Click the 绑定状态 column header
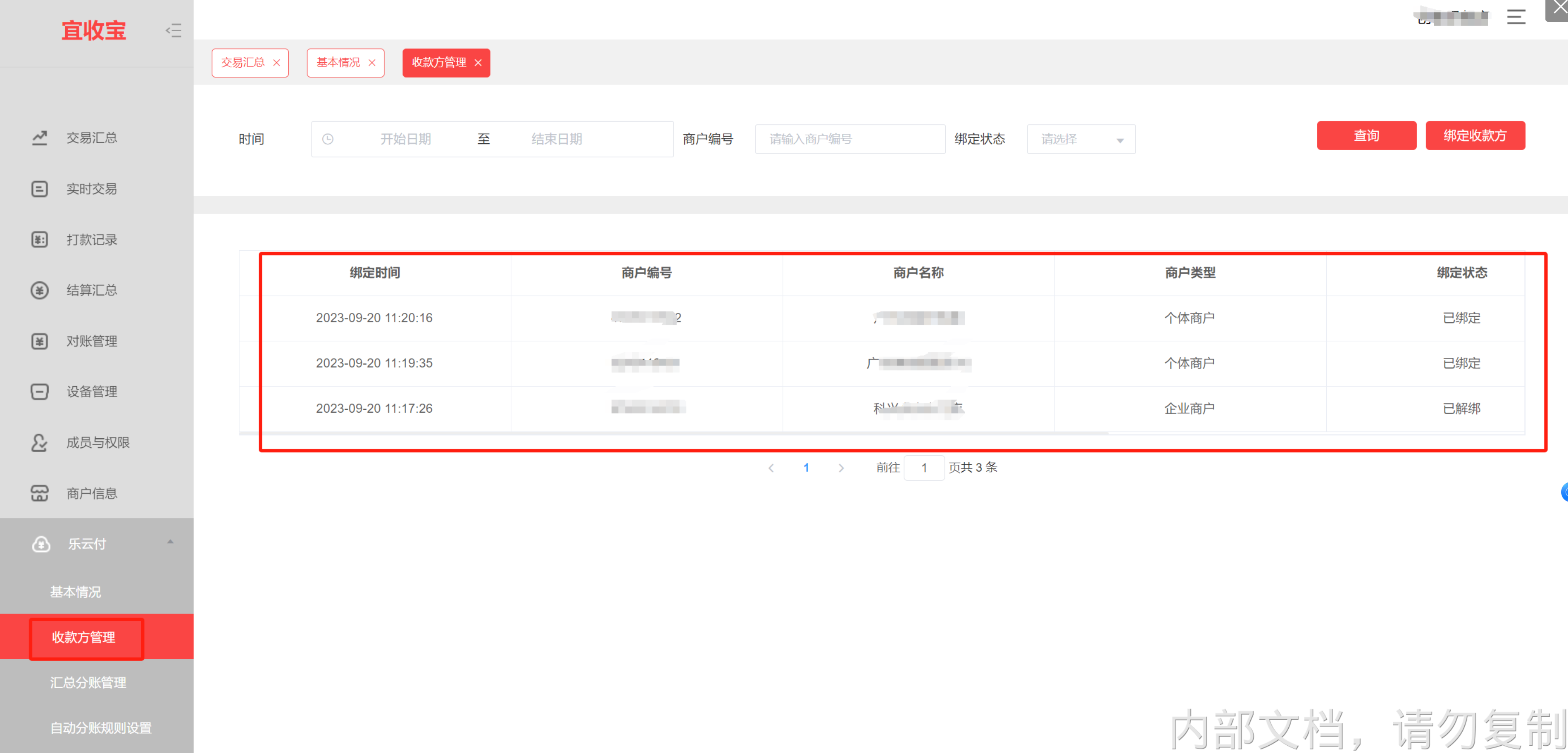This screenshot has width=1568, height=753. pyautogui.click(x=1462, y=273)
